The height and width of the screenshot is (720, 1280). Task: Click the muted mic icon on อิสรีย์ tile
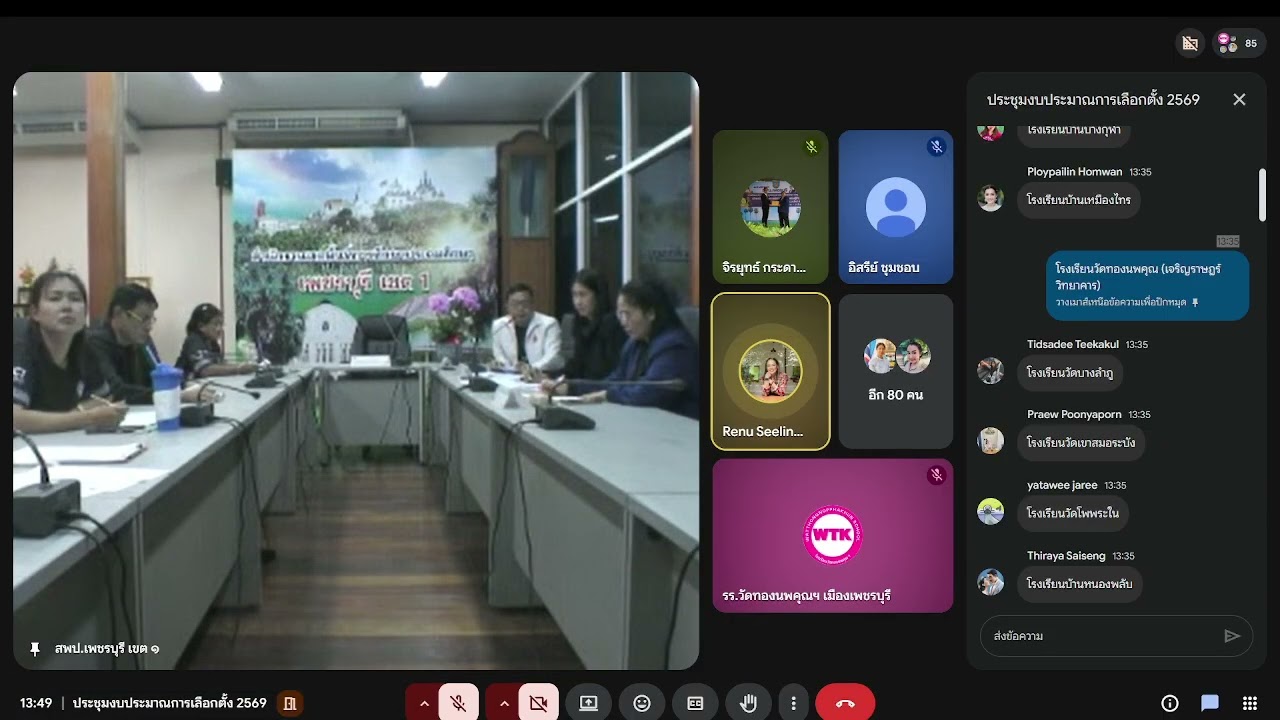click(936, 147)
